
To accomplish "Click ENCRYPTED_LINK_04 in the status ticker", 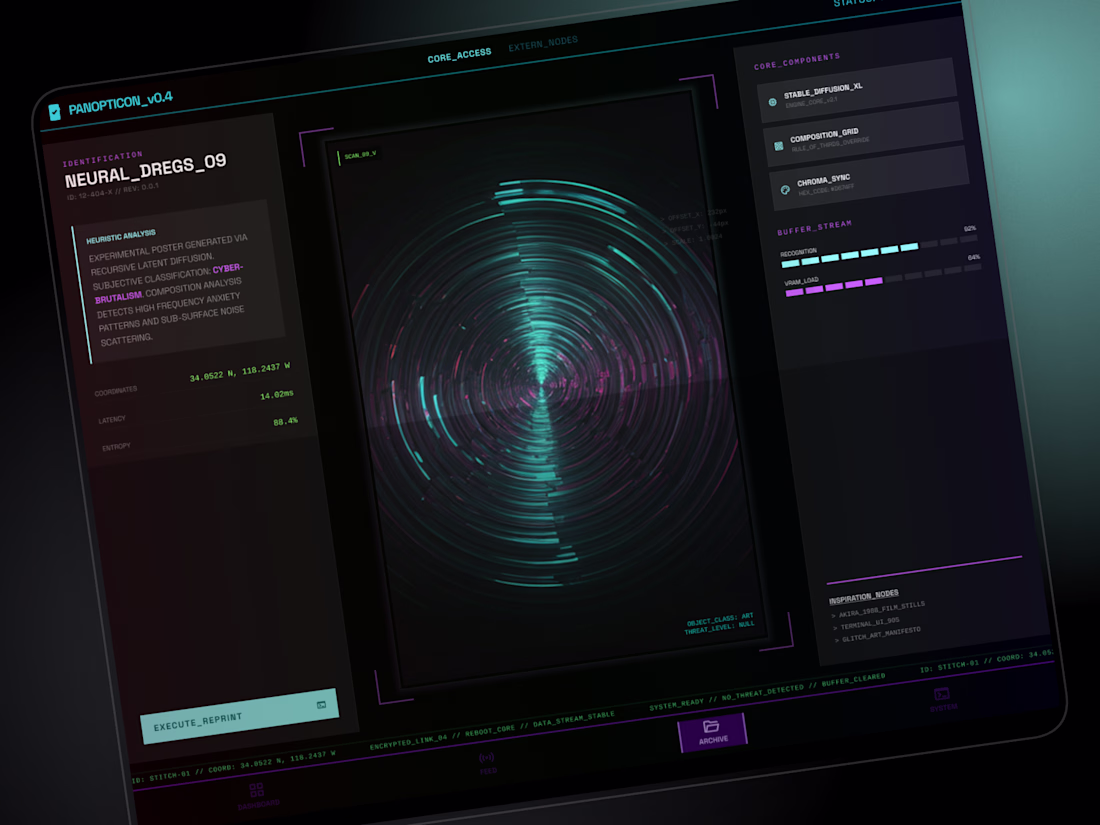I will pos(408,742).
